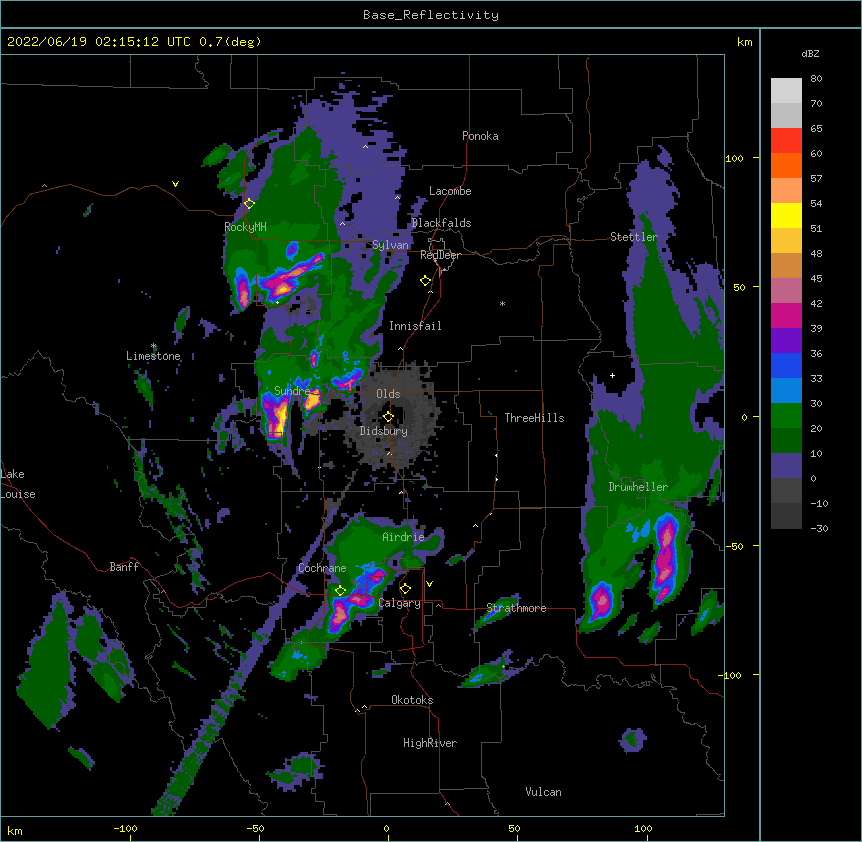
Task: Click the km unit label at top right
Action: [744, 42]
